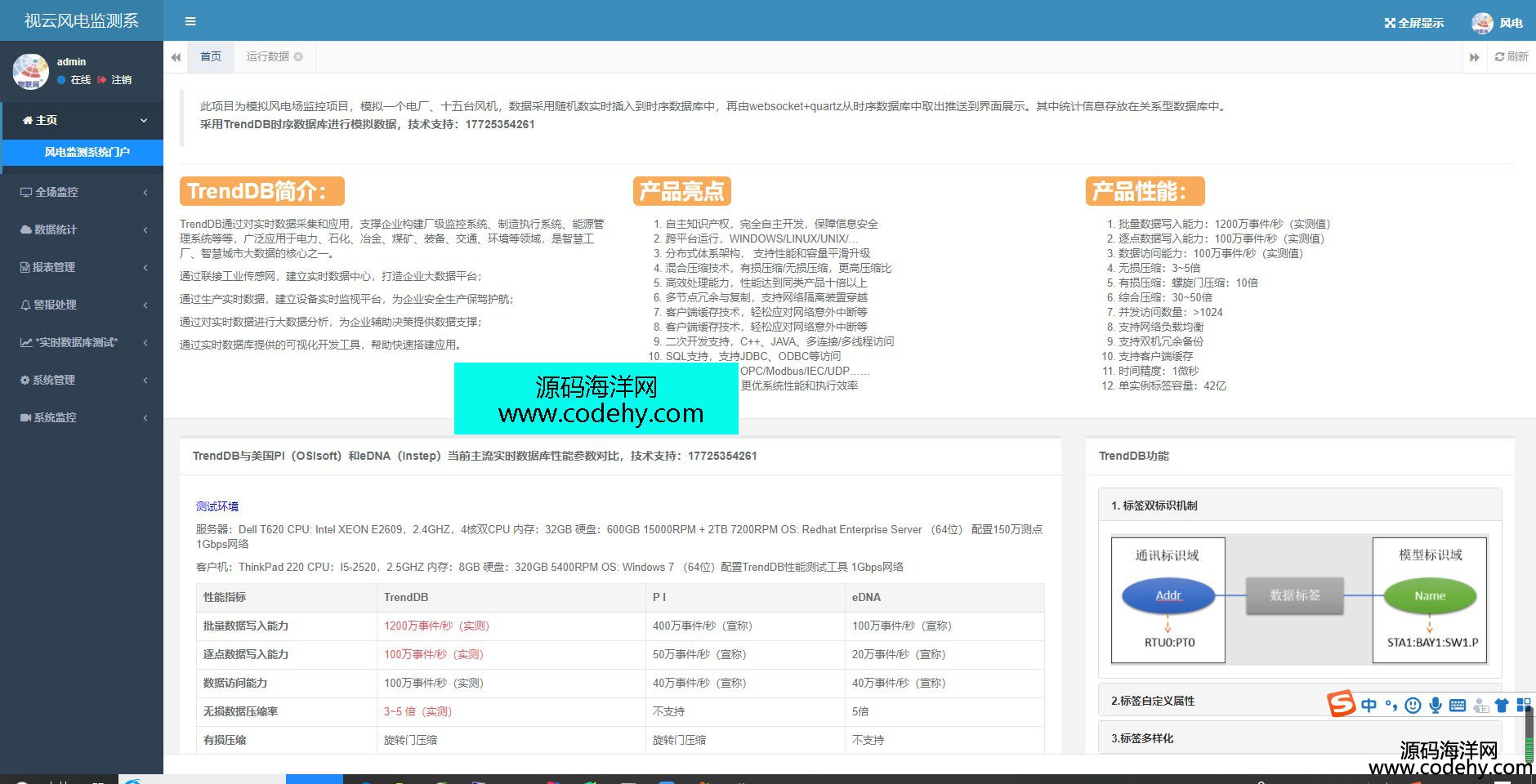Click the blue 在线 status indicator
Viewport: 1536px width, 784px height.
coord(74,80)
